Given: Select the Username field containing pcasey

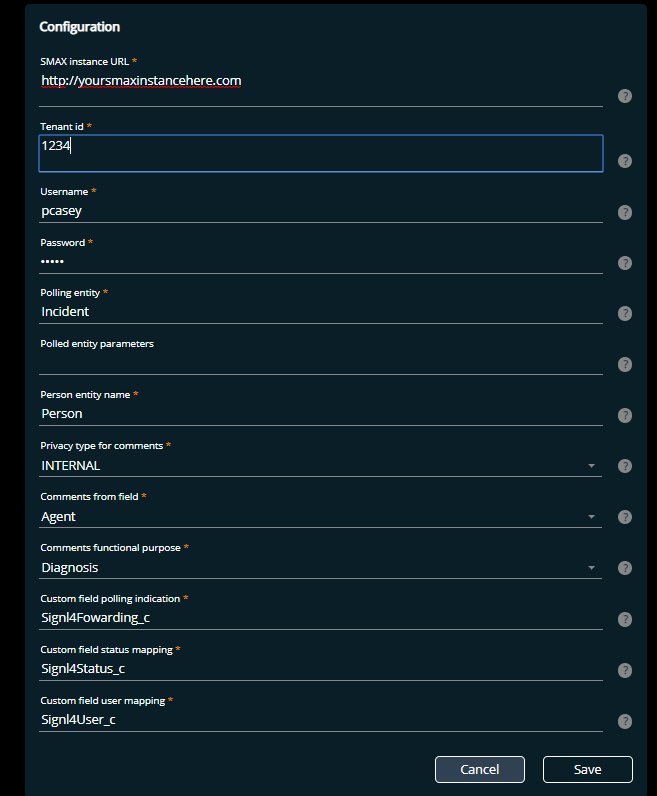Looking at the screenshot, I should (321, 211).
